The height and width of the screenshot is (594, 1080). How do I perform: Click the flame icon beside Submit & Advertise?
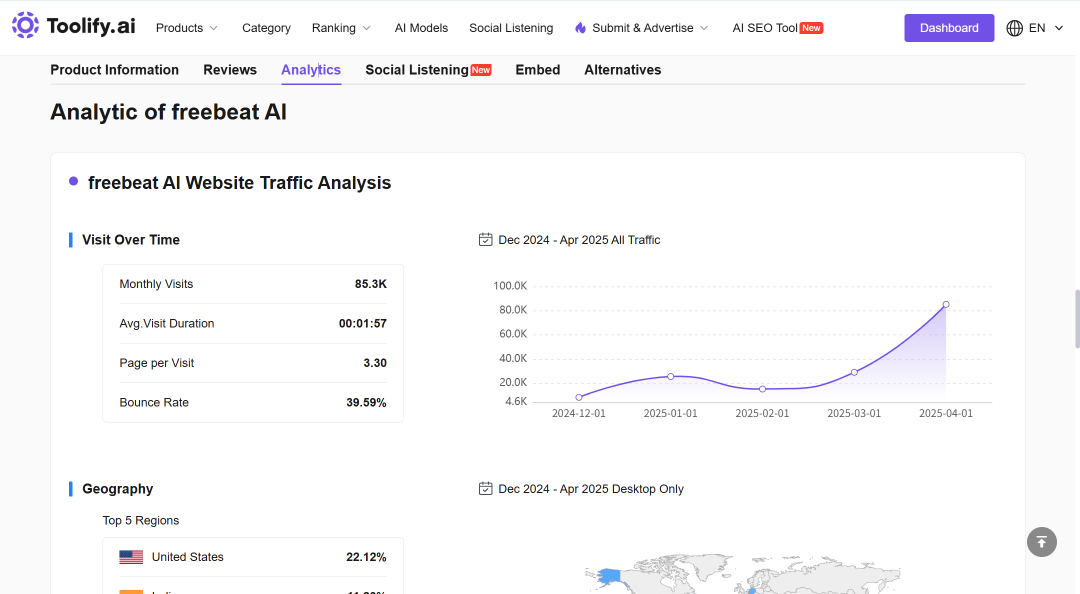click(581, 28)
